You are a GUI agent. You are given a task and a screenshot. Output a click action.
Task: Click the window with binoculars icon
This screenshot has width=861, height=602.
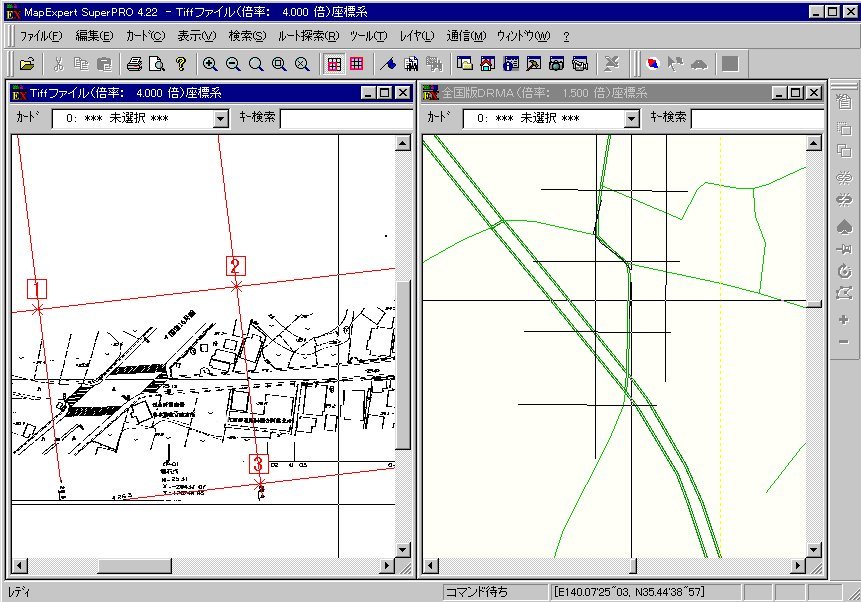[557, 64]
